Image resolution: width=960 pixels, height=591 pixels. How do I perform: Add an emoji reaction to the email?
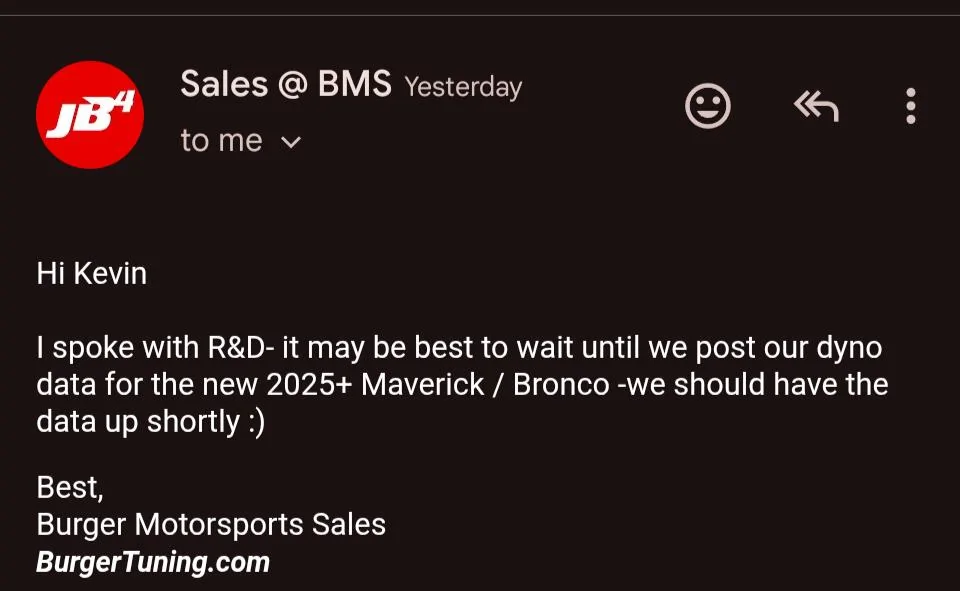(708, 106)
